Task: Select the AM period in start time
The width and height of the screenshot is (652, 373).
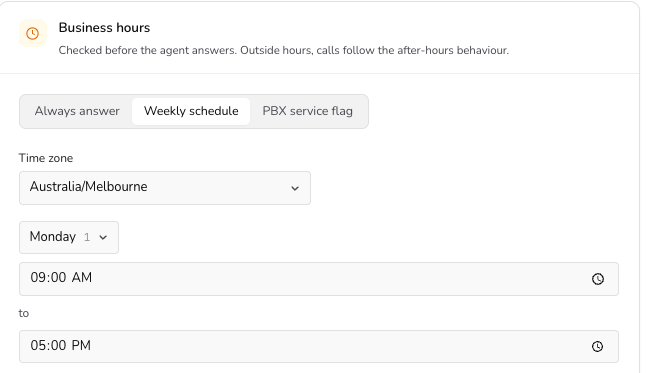Action: click(x=82, y=277)
